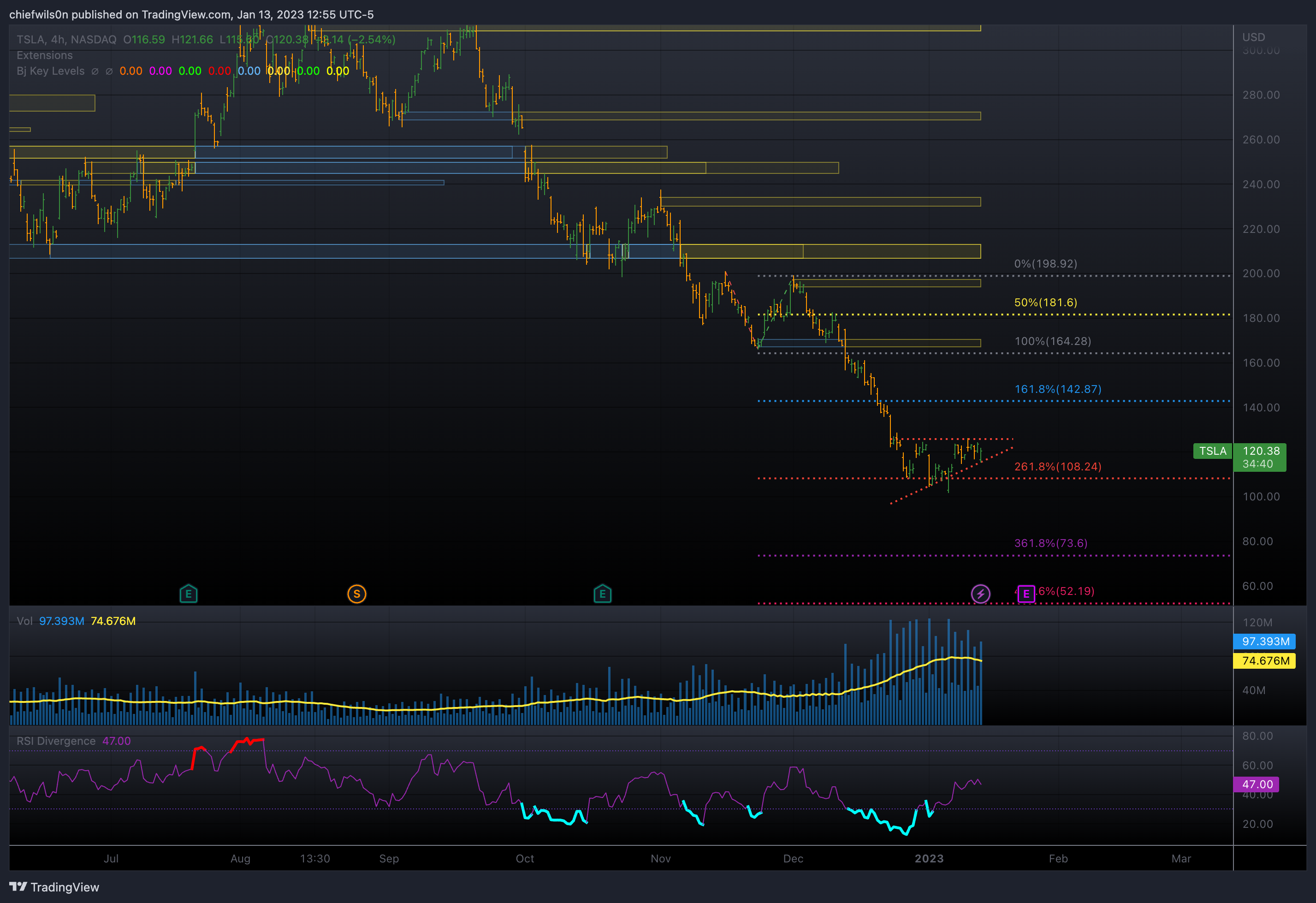Image resolution: width=1316 pixels, height=903 pixels.
Task: Click the 361.8%(73.6) Fibonacci label
Action: click(x=1050, y=543)
